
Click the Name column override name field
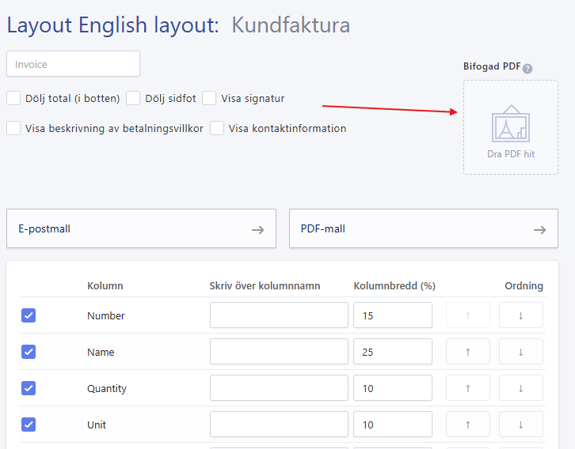coord(279,352)
